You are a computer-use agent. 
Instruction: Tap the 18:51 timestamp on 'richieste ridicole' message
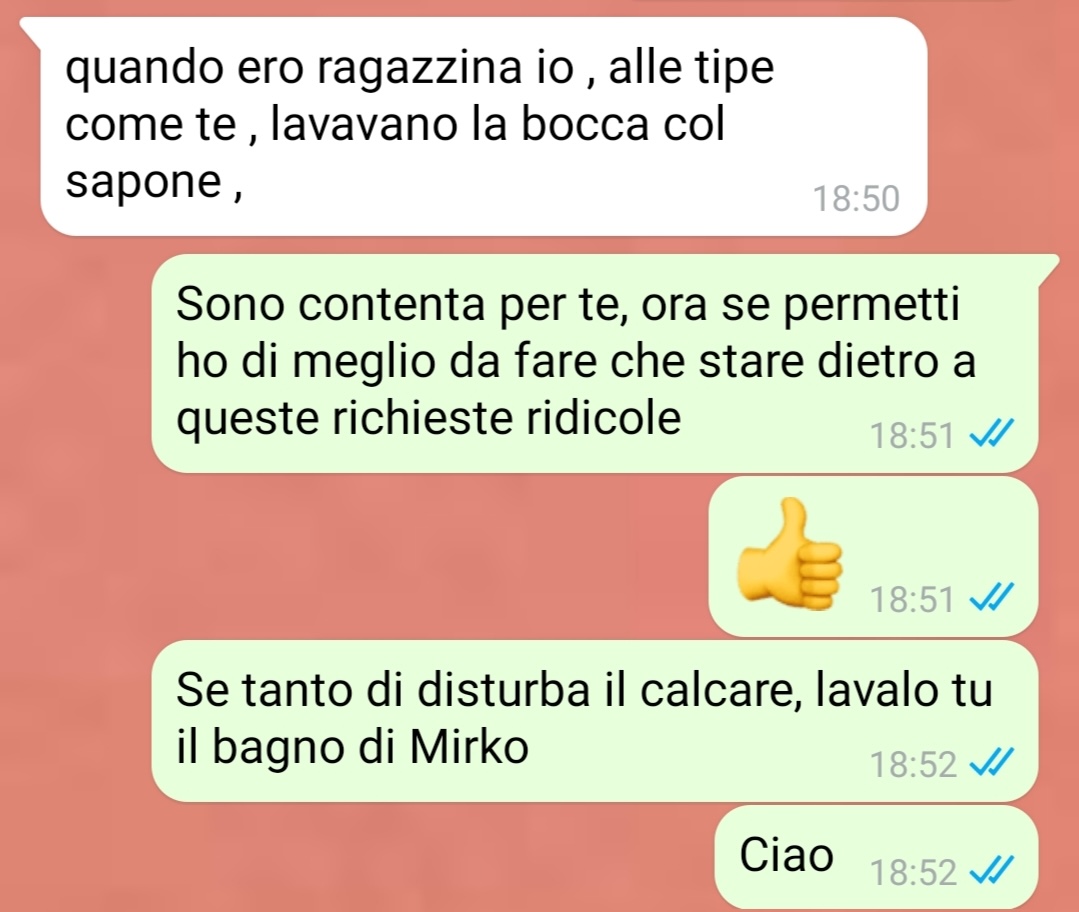click(x=912, y=435)
